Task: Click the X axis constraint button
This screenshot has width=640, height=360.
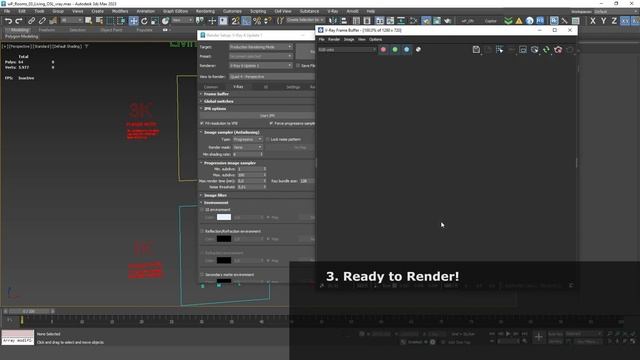Action: [593, 20]
